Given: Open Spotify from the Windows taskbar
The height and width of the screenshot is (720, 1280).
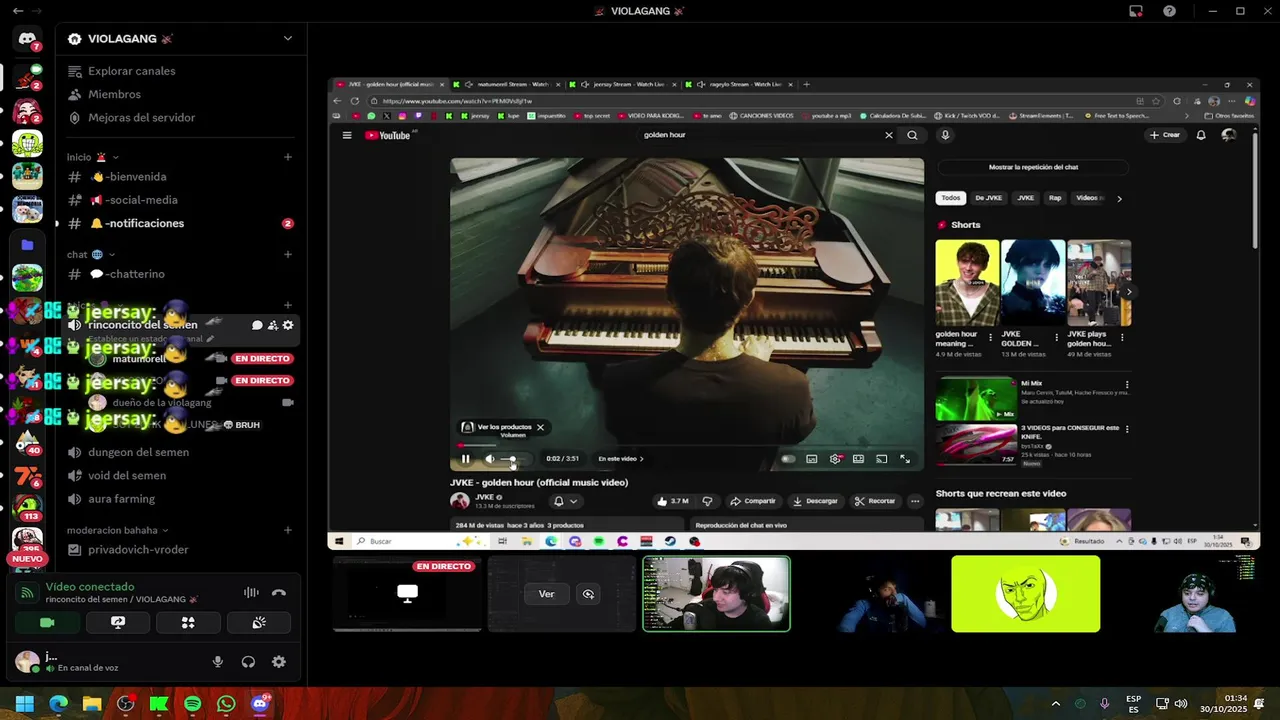Looking at the screenshot, I should 192,704.
